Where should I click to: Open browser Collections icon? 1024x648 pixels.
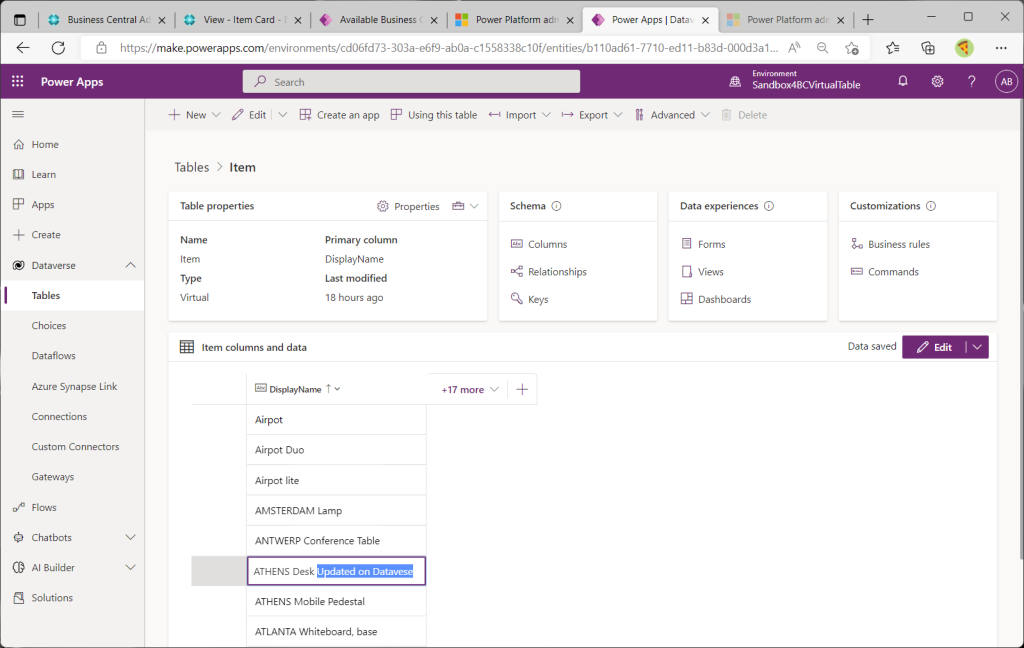pyautogui.click(x=928, y=48)
